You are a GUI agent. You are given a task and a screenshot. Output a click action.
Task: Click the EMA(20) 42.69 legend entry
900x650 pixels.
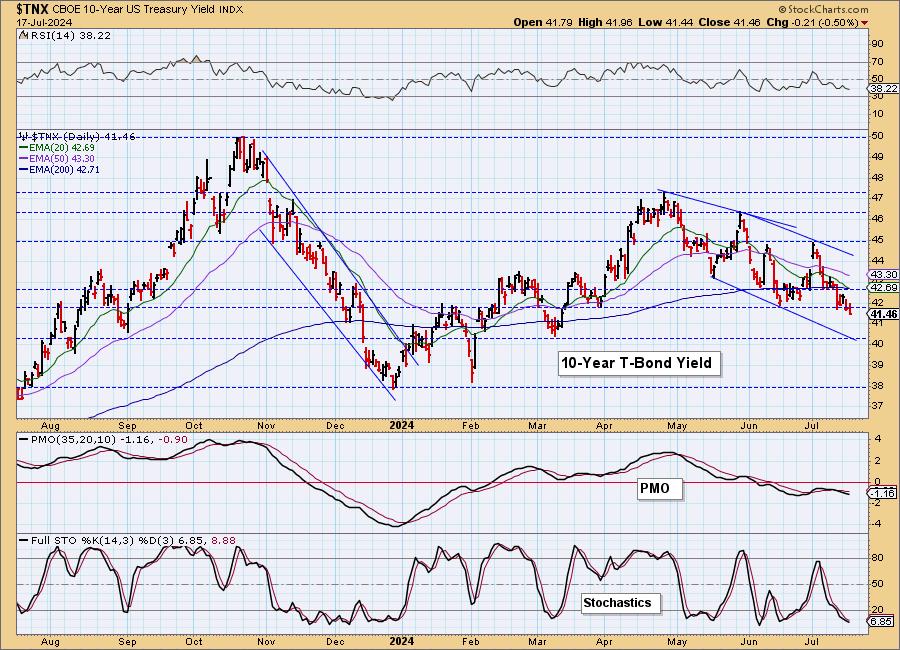(57, 148)
